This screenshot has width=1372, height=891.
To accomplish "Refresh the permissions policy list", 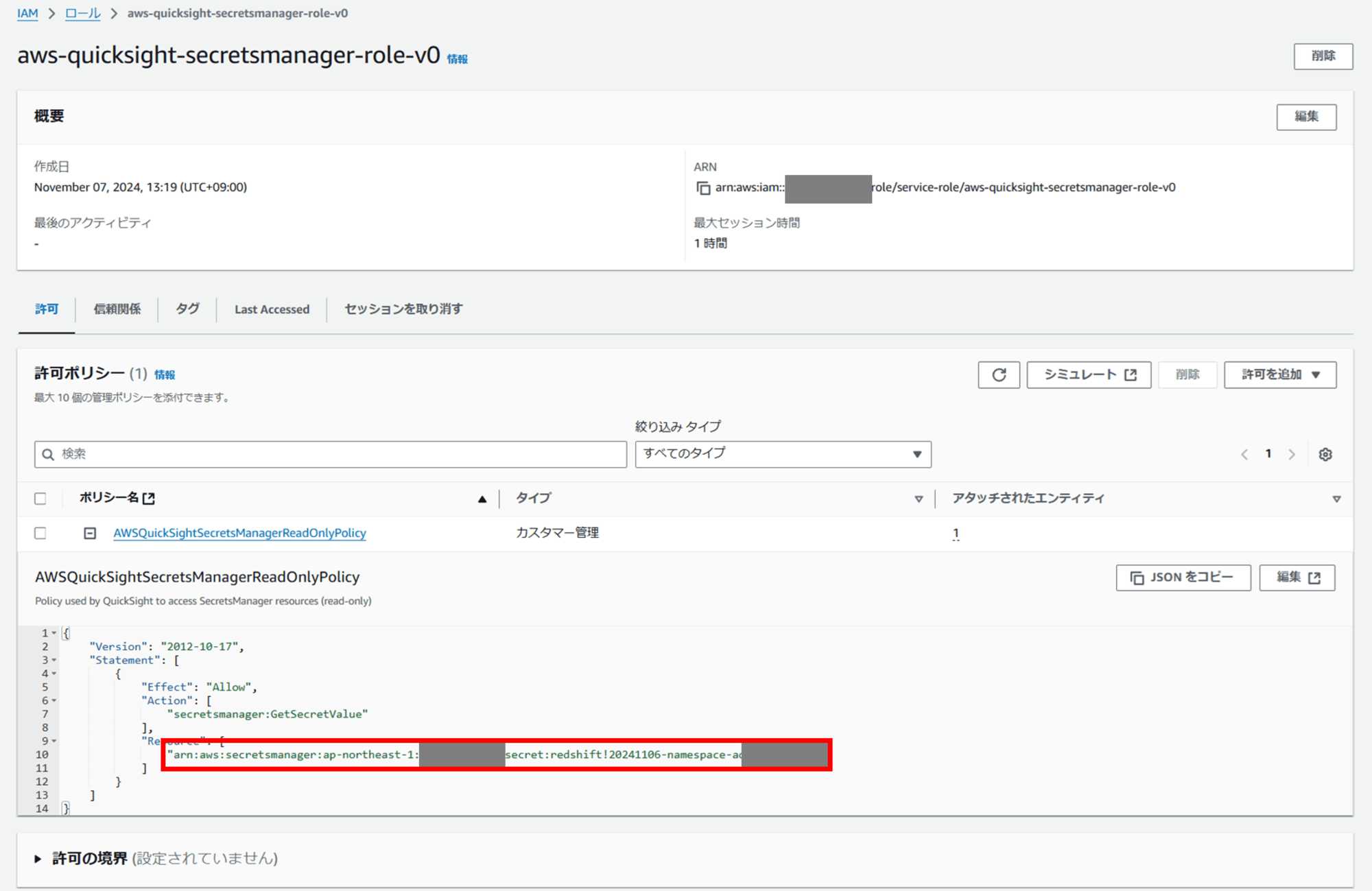I will (x=999, y=375).
